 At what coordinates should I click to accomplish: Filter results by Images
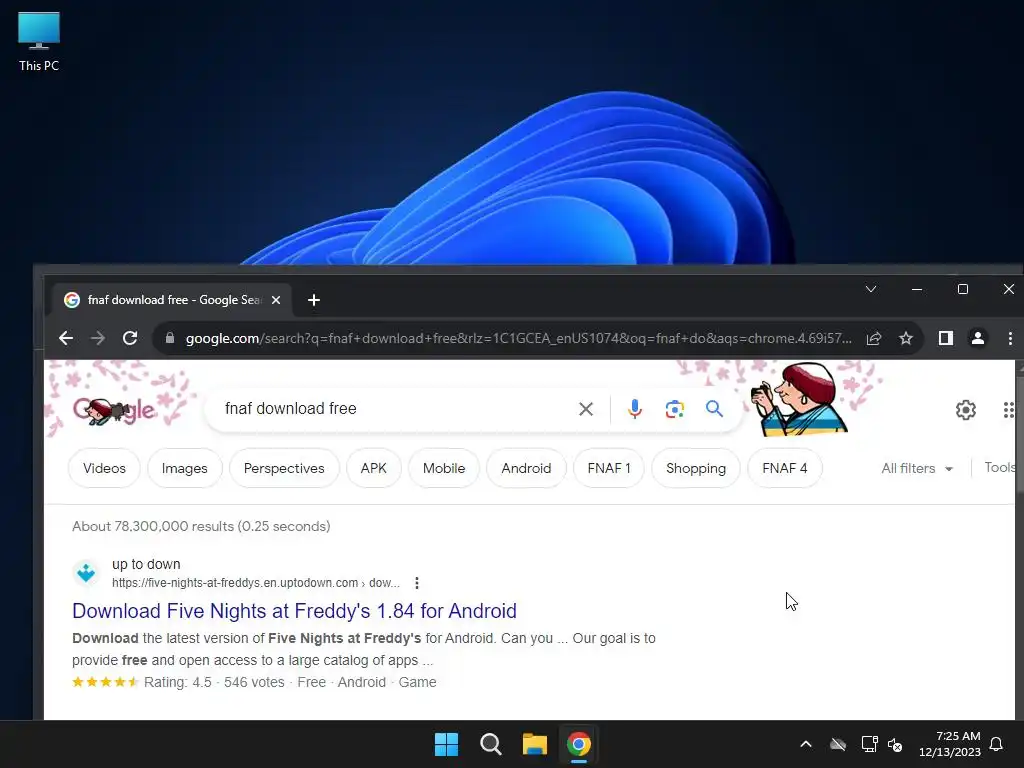pyautogui.click(x=184, y=468)
